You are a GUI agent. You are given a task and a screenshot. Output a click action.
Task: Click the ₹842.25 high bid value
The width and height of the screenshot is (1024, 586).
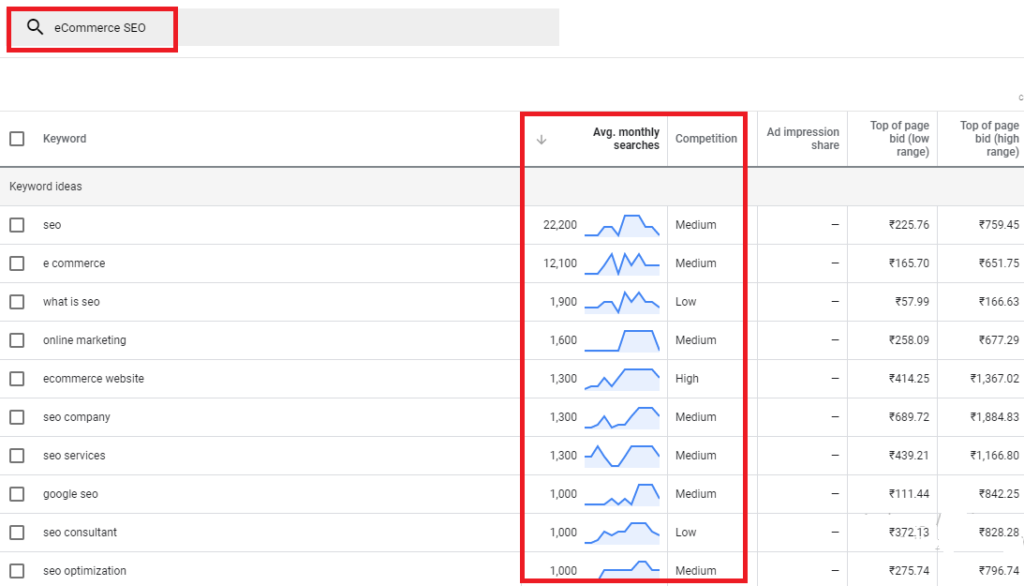[x=999, y=494]
